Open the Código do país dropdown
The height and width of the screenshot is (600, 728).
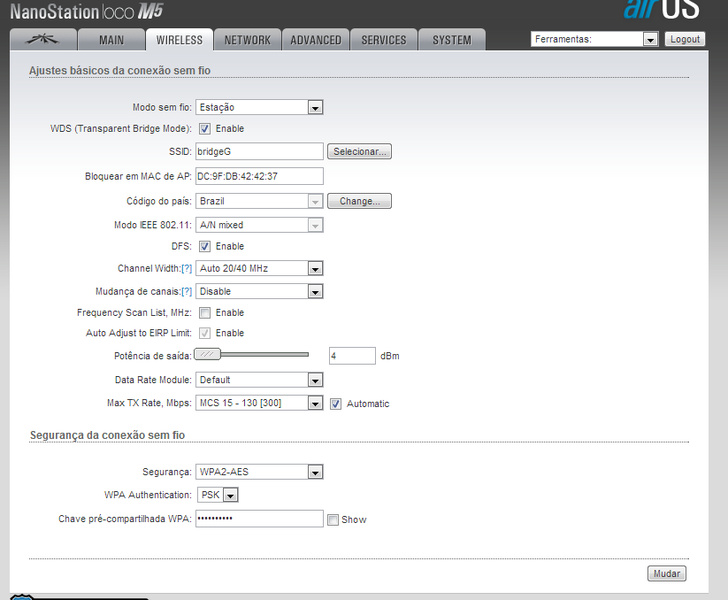[x=259, y=201]
